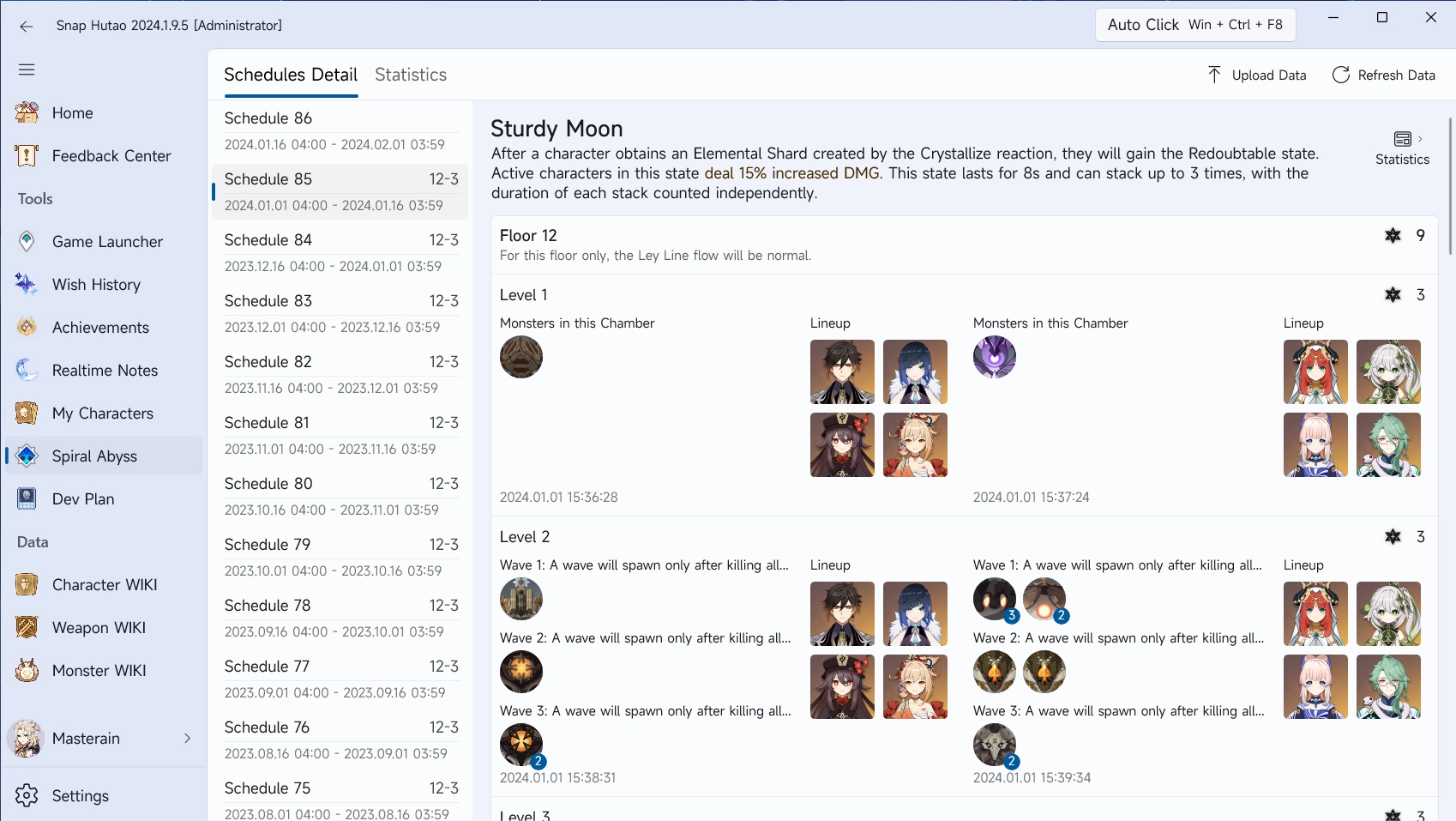Click Level 1 left lineup top-left character portrait

pyautogui.click(x=842, y=371)
